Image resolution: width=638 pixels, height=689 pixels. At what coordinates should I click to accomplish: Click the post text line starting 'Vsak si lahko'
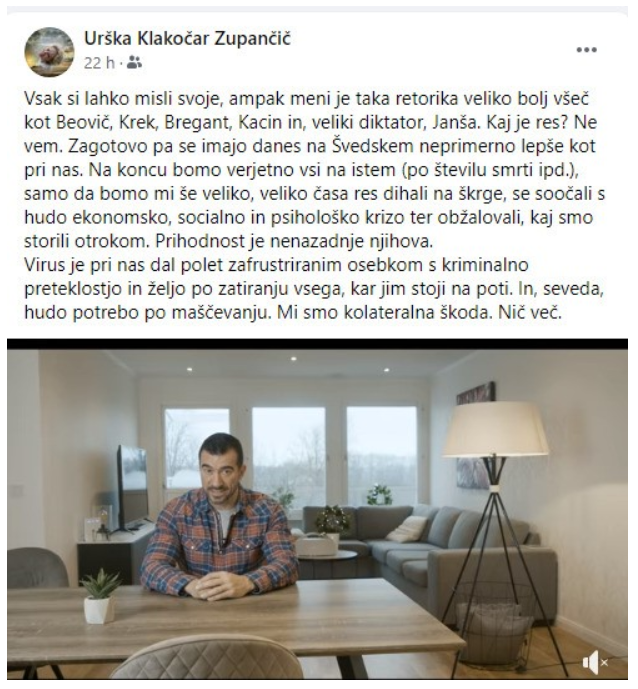click(x=306, y=98)
